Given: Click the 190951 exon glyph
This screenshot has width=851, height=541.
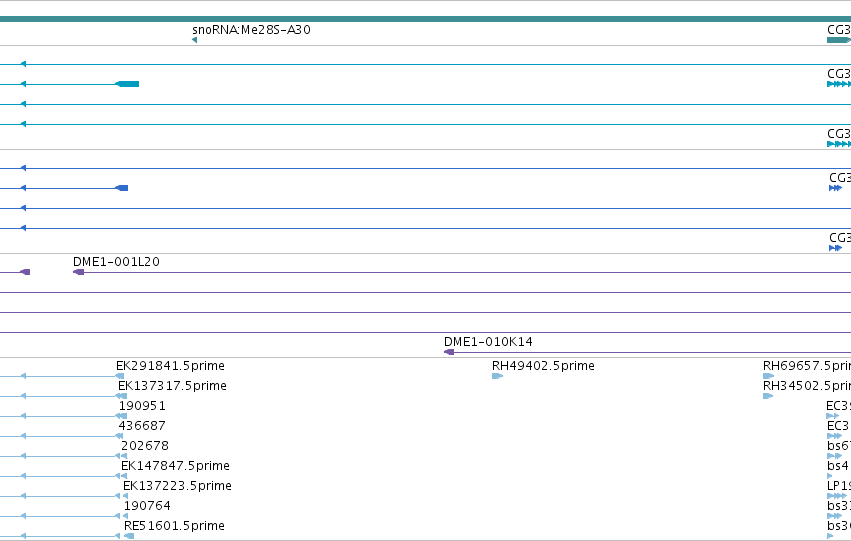Looking at the screenshot, I should 122,416.
